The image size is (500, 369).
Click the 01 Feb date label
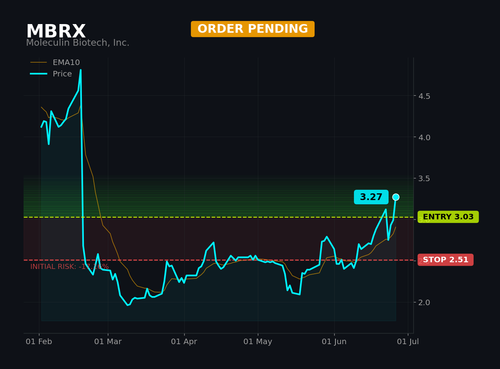[x=39, y=341]
